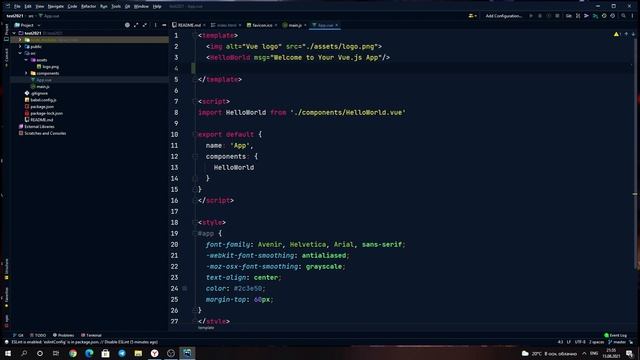Screen dimensions: 640x360
Task: Go to next highlighted error arrow
Action: point(633,34)
